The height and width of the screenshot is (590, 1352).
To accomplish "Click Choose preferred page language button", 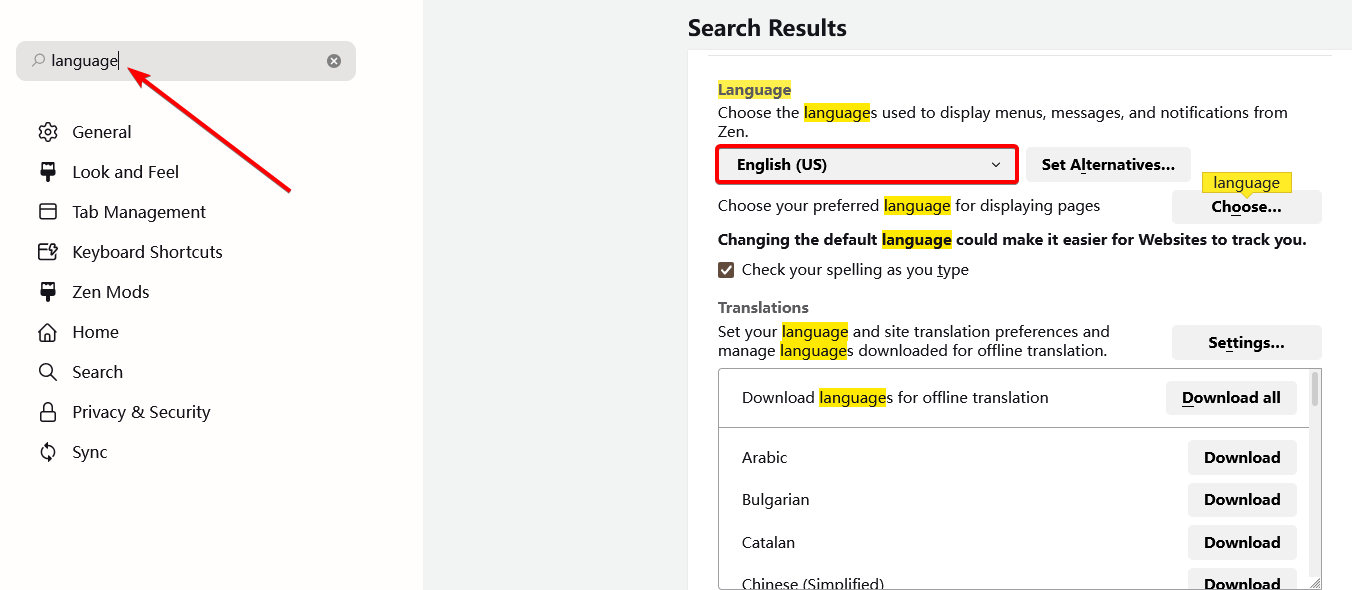I will coord(1246,207).
